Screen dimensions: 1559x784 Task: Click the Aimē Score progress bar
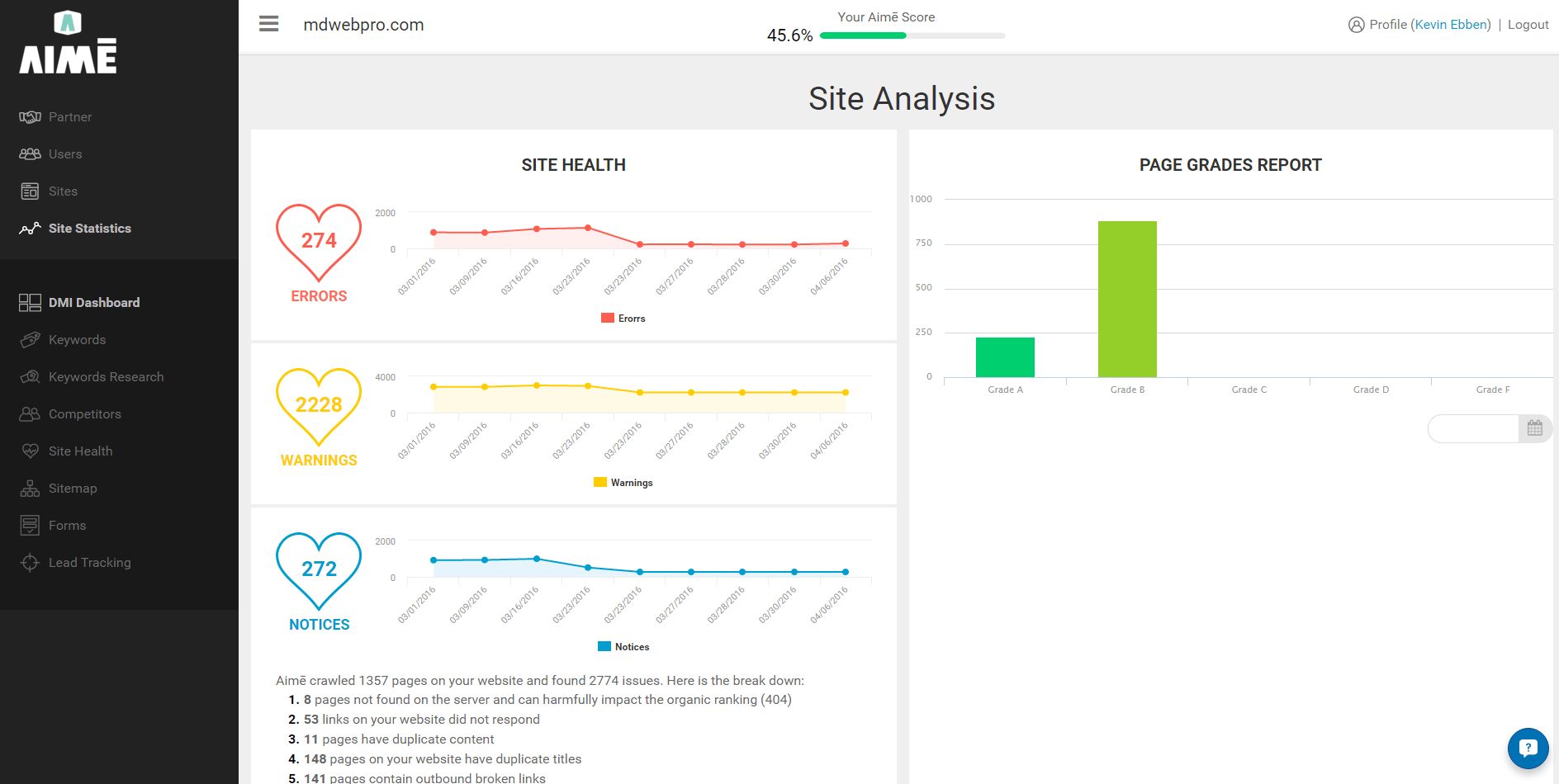point(912,35)
